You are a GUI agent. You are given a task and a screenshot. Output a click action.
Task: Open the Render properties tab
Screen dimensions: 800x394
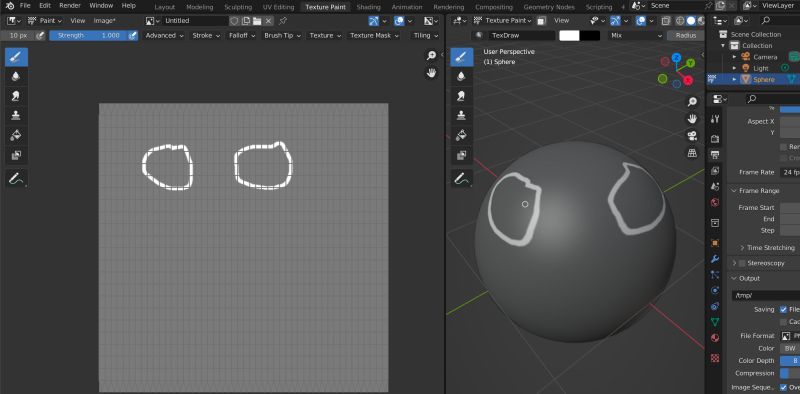coord(715,138)
